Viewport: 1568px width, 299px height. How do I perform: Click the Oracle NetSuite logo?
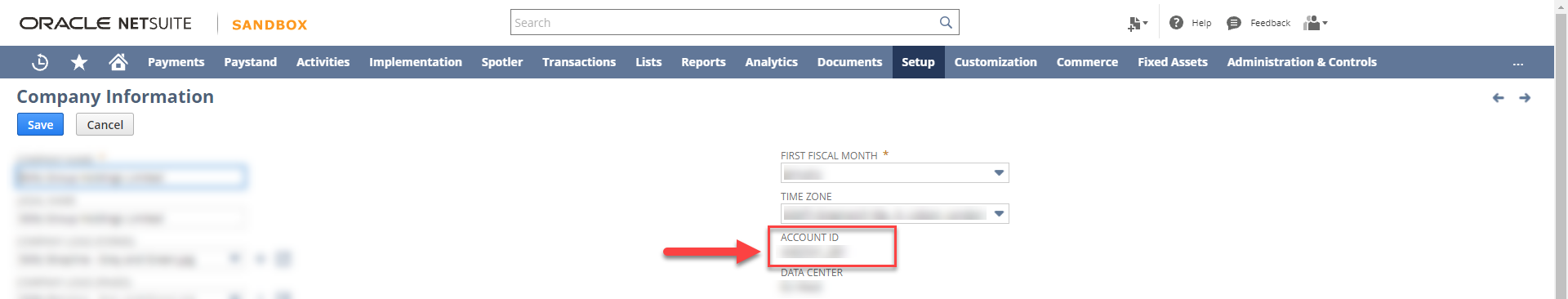tap(105, 23)
